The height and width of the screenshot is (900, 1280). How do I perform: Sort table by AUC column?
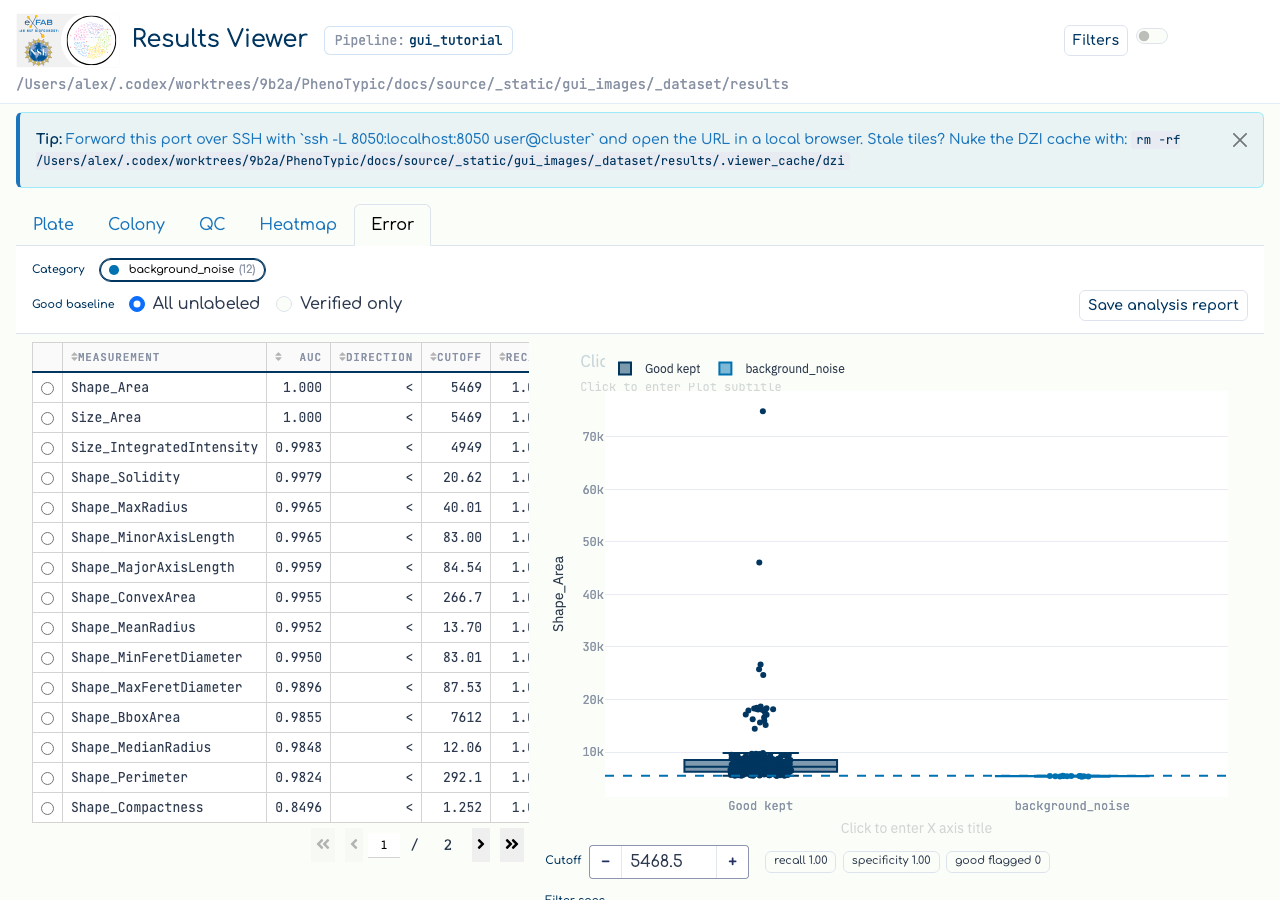pos(298,357)
